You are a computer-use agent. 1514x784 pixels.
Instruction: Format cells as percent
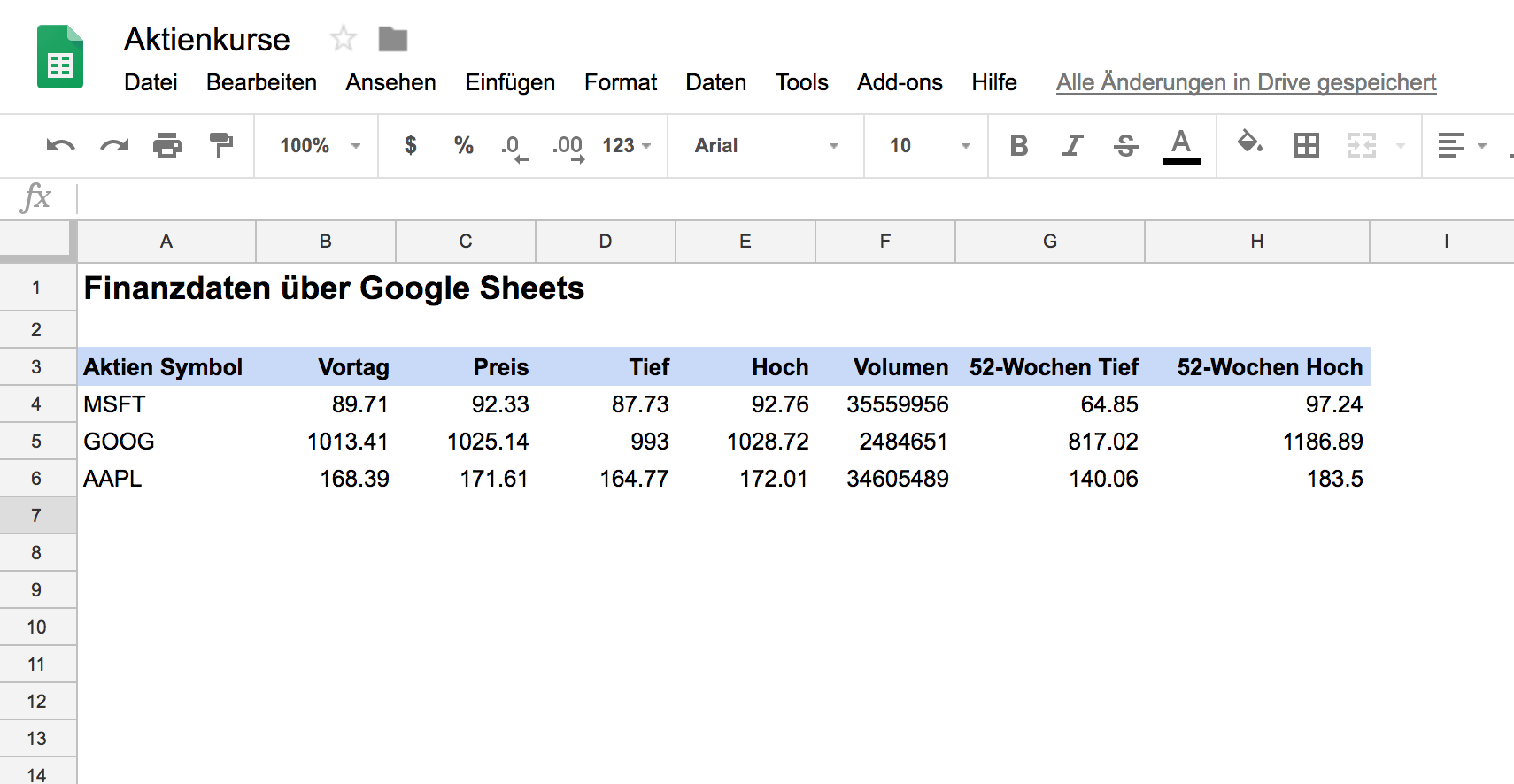click(463, 145)
